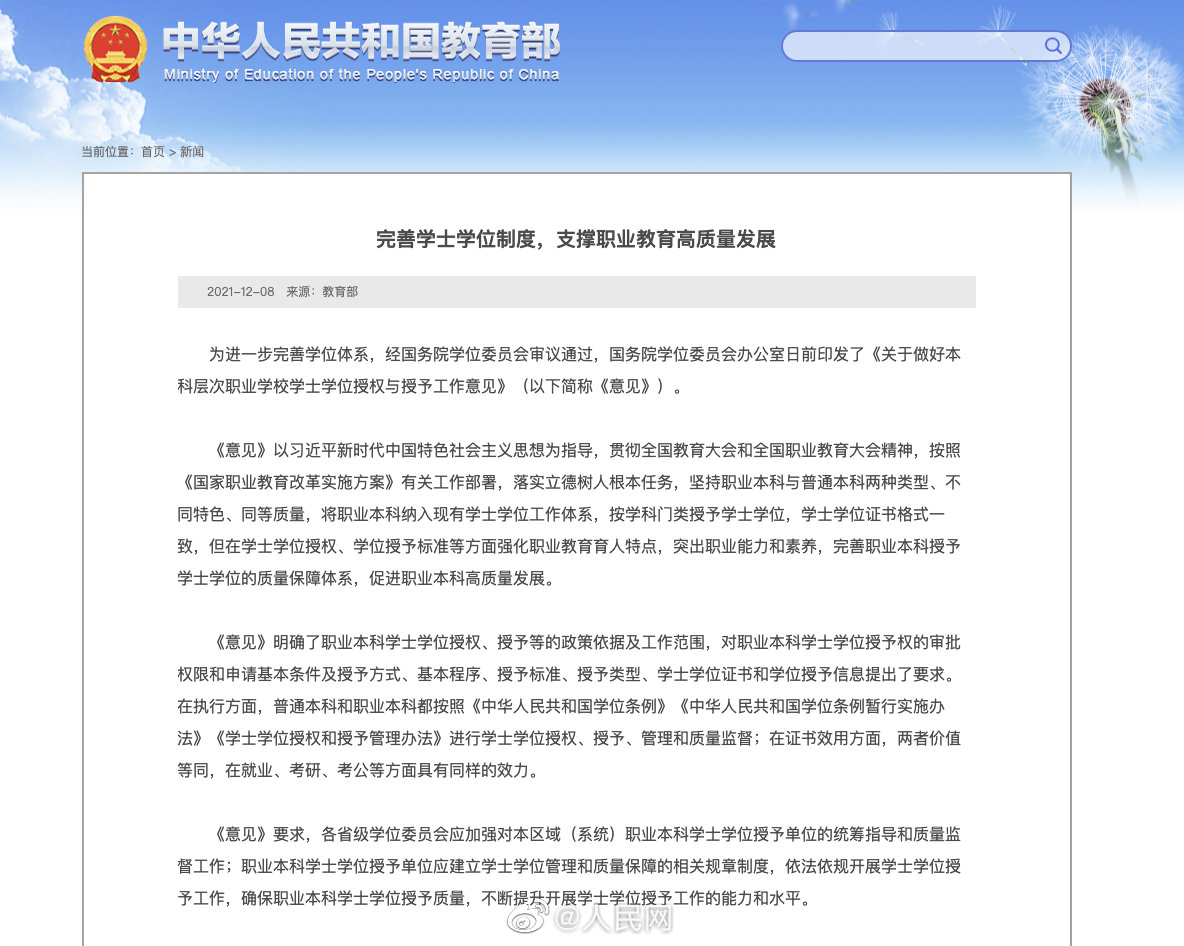Click the text 《学士学位授权和授予管理办法》

click(328, 738)
